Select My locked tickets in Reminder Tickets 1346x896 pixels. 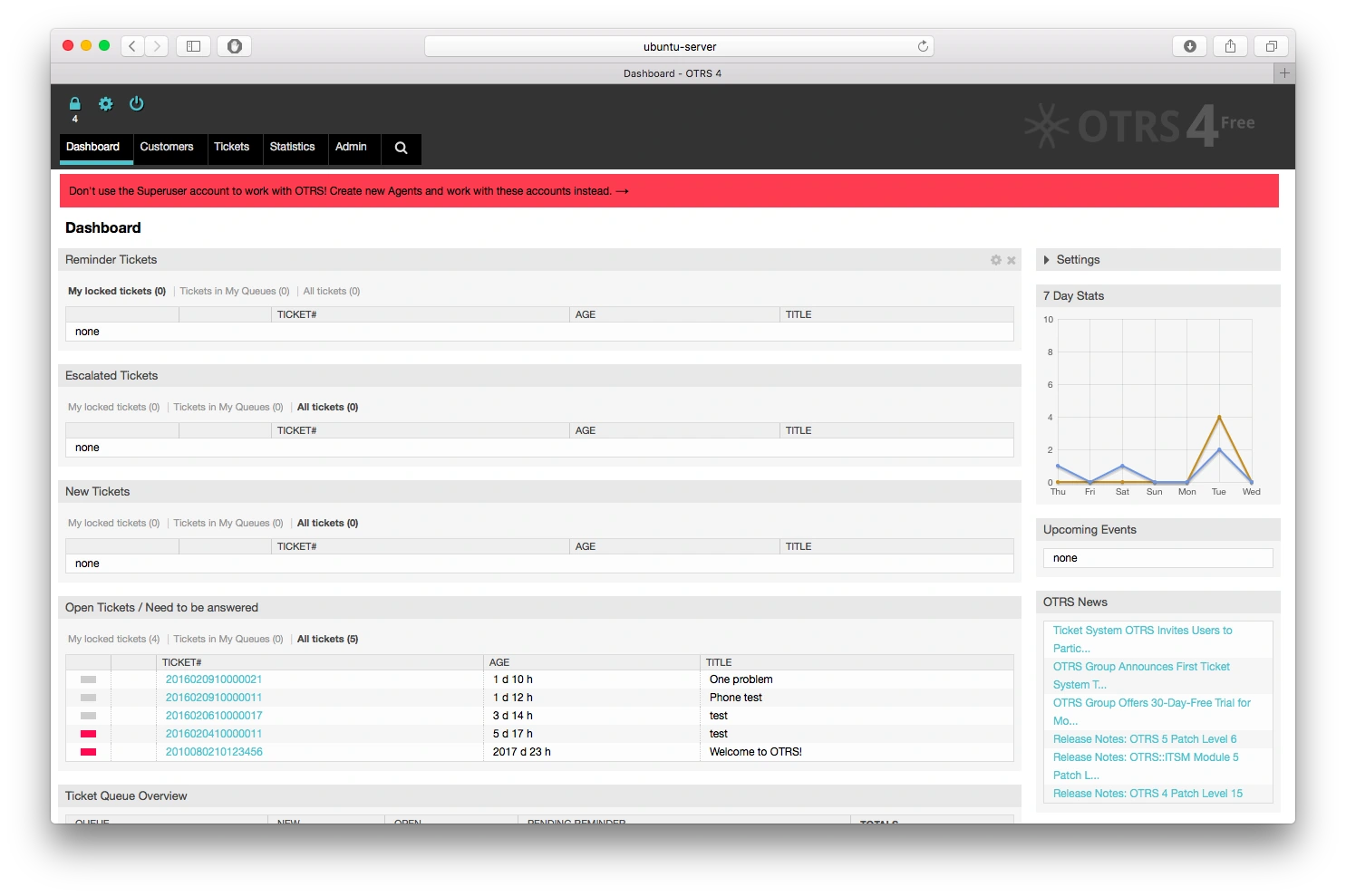117,292
